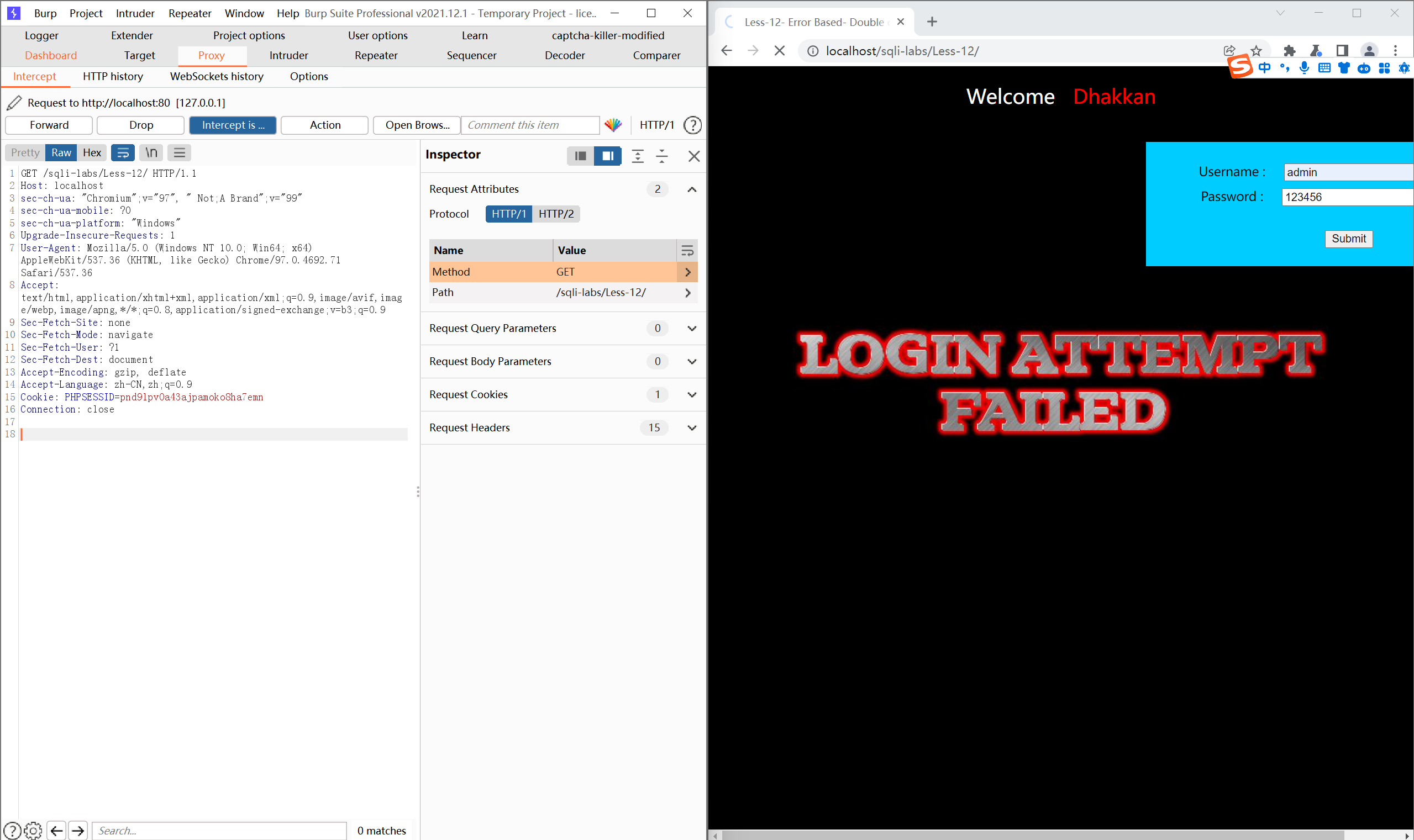Open the message editor hamburger menu

(180, 153)
